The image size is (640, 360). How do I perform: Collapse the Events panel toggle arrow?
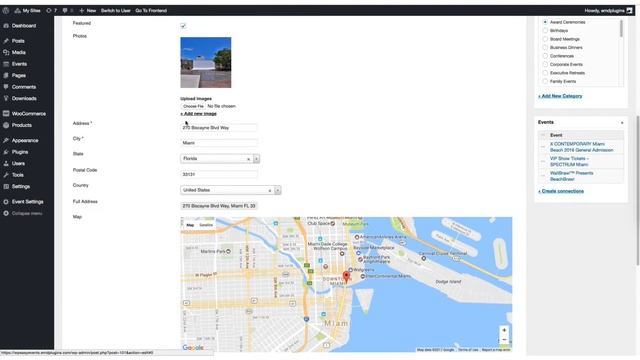[622, 122]
